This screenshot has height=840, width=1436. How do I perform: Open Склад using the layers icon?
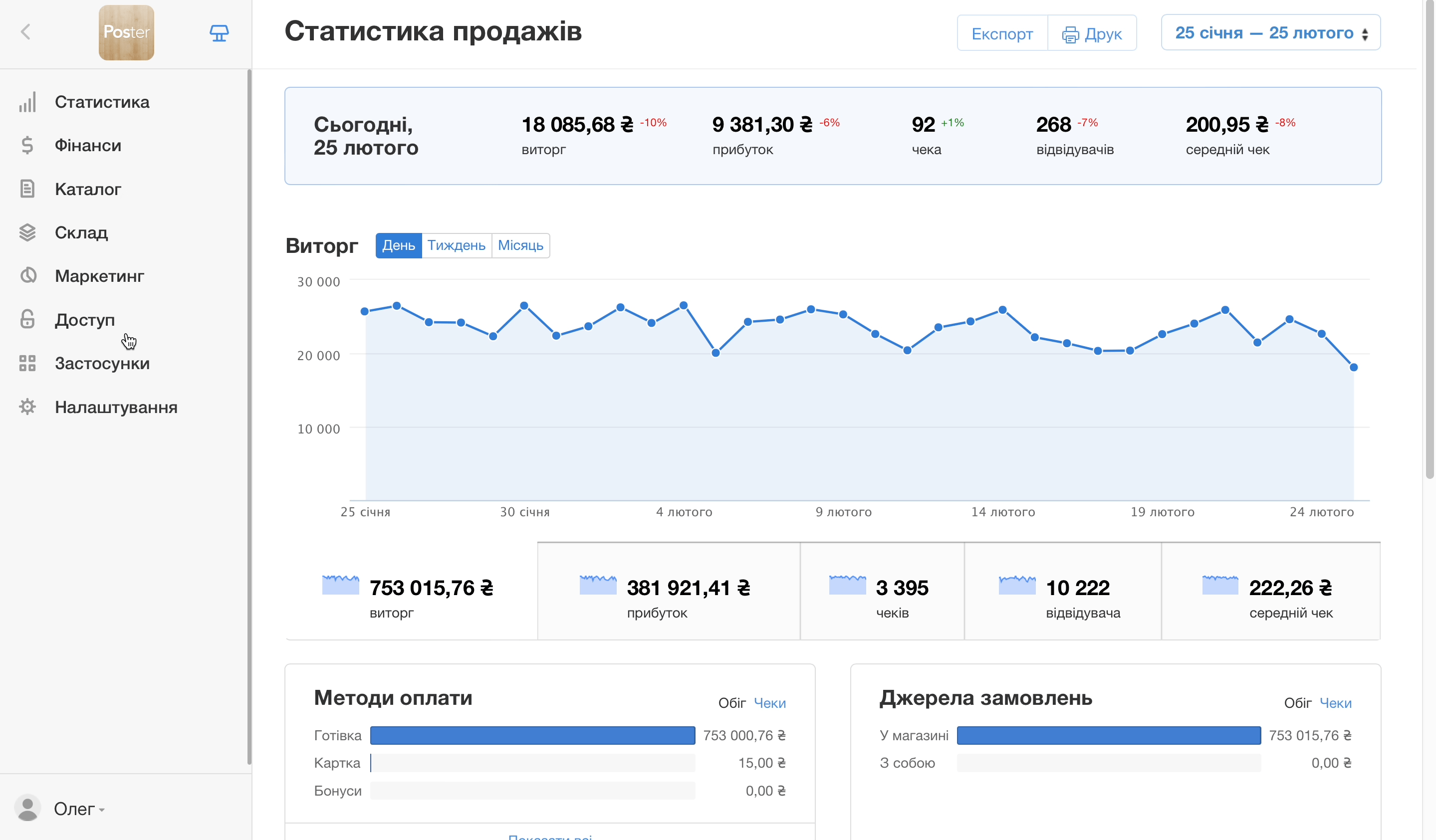[27, 232]
